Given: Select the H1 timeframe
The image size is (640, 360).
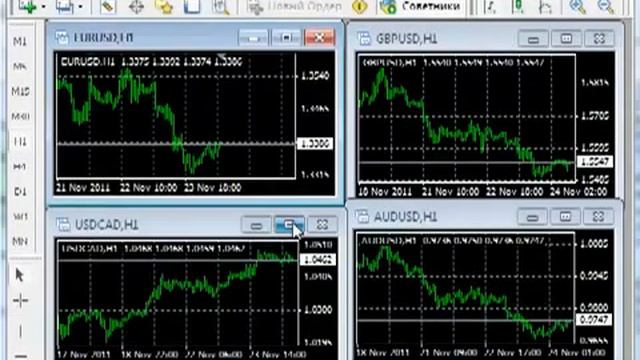Looking at the screenshot, I should click(20, 141).
